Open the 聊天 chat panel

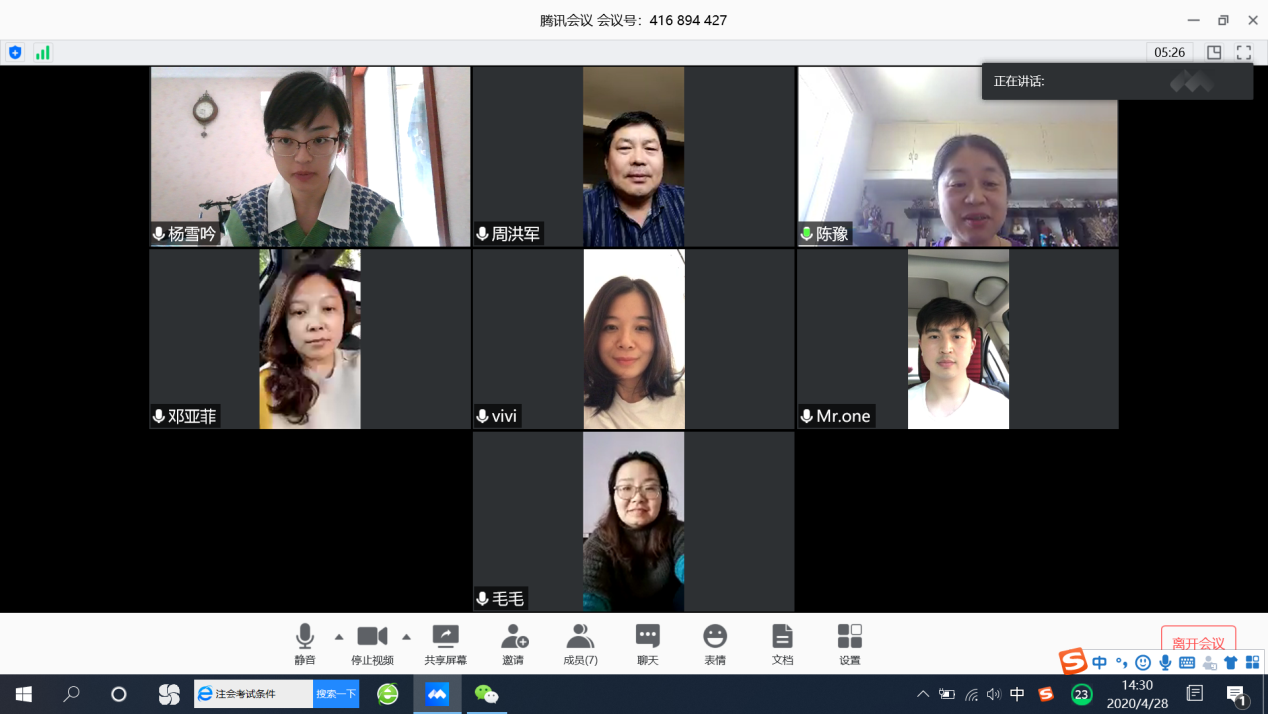(647, 644)
